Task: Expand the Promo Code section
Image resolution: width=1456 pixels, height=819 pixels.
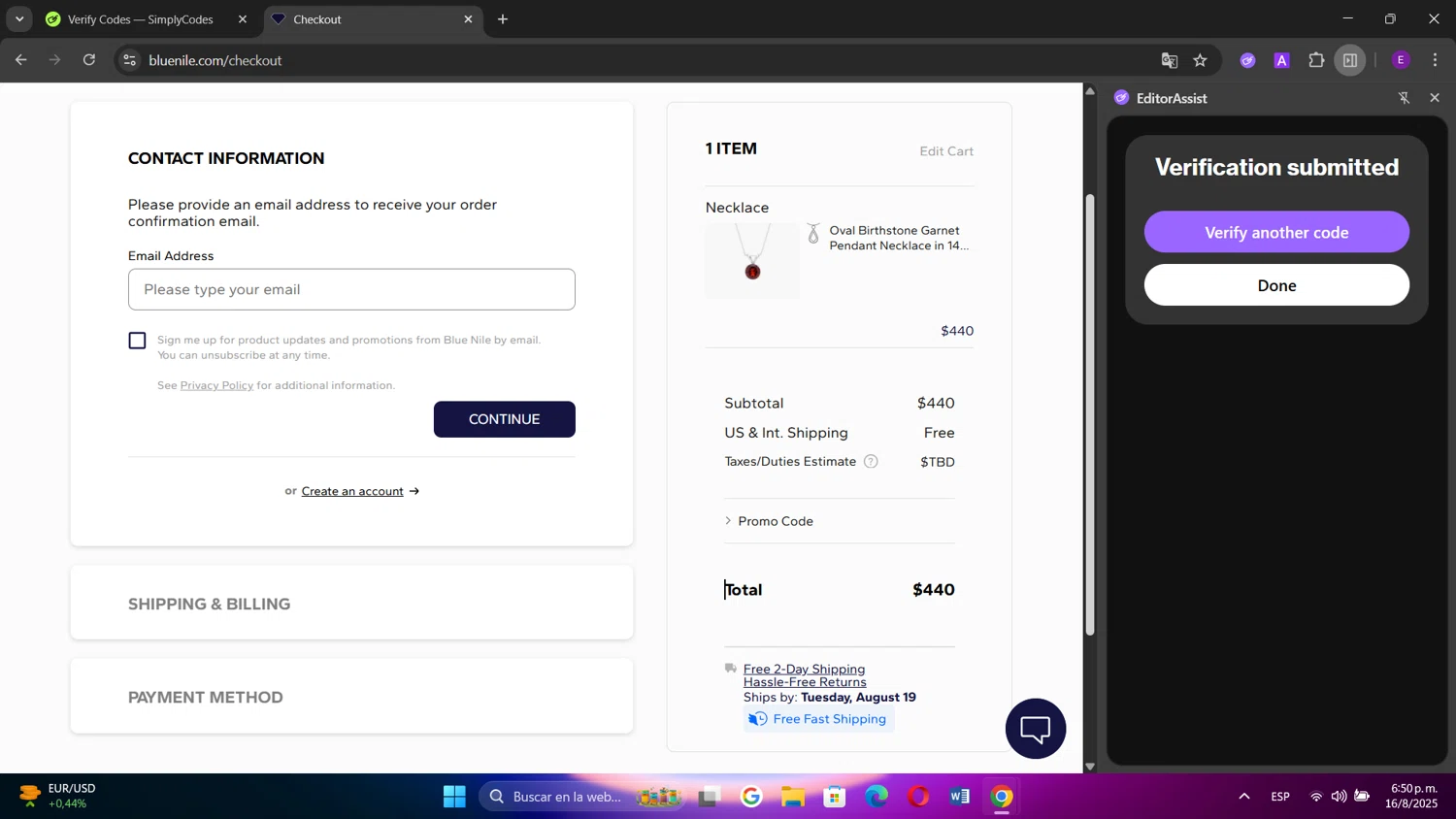Action: tap(769, 521)
